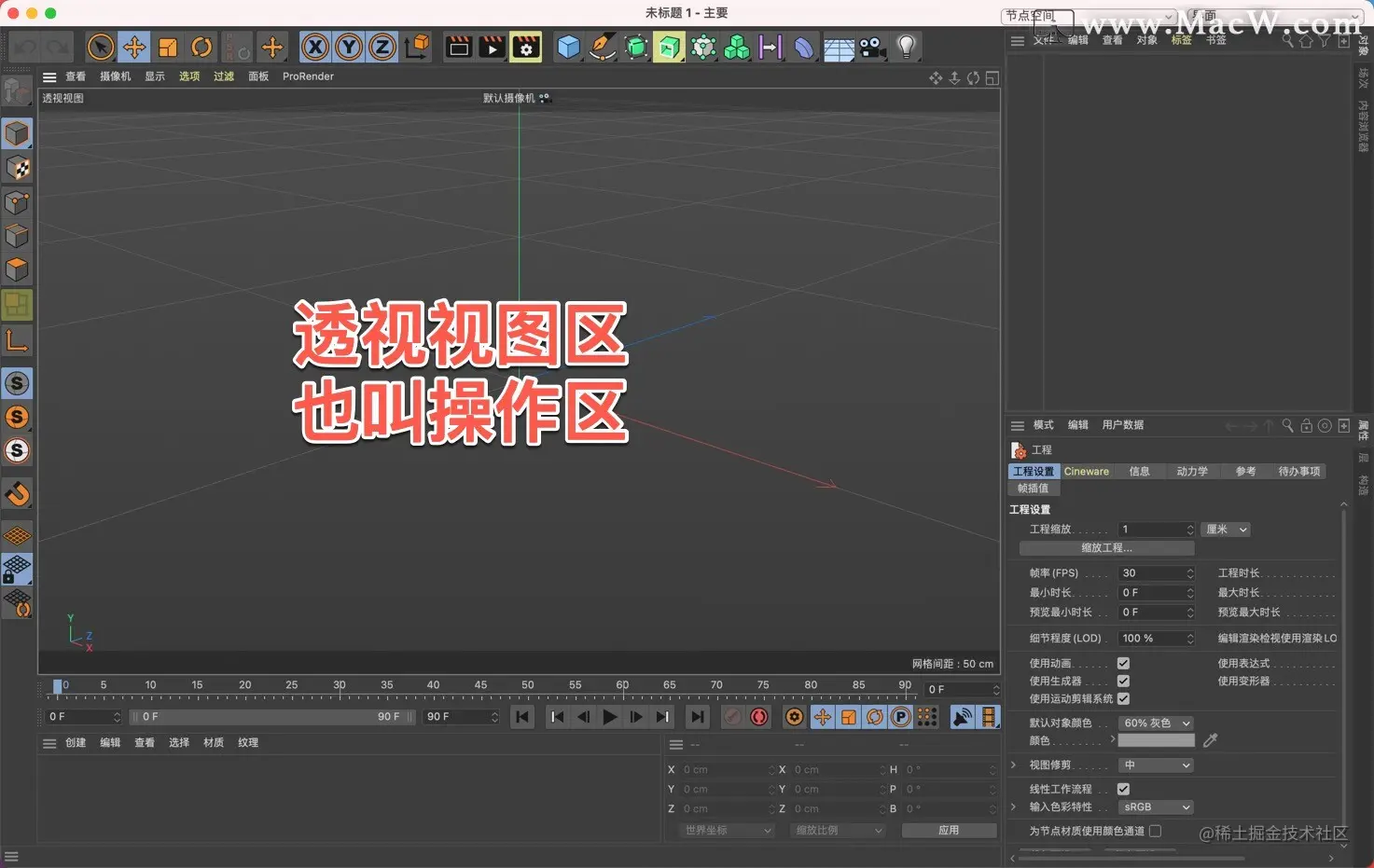Enable edges mode in left sidebar
This screenshot has width=1374, height=868.
point(17,236)
